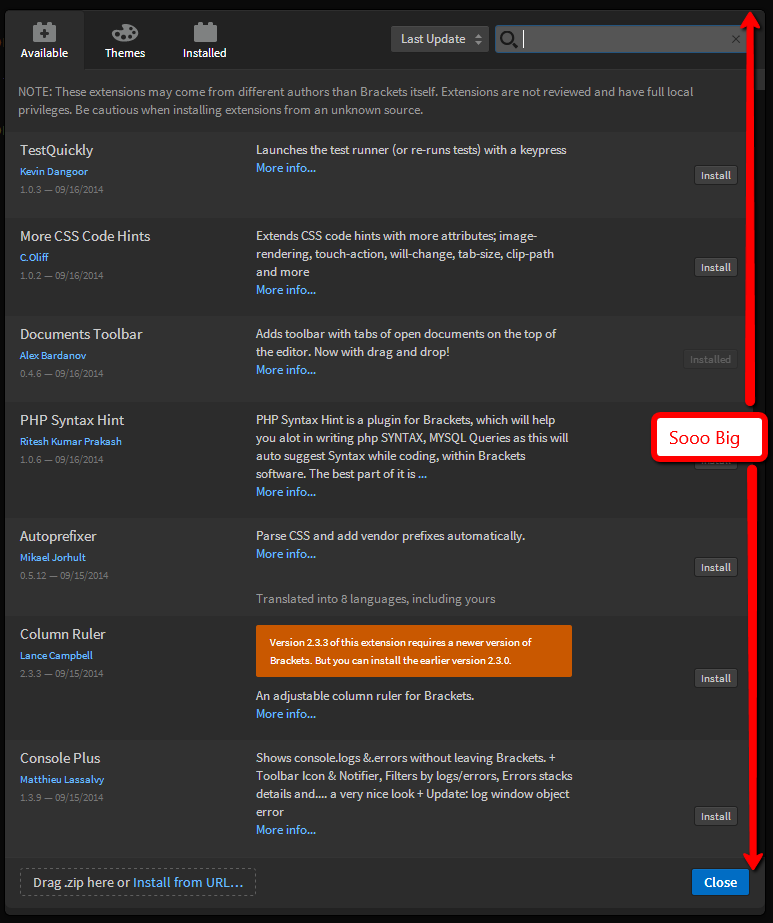The height and width of the screenshot is (923, 773).
Task: Open author Ritesh Kumar Prakash's link
Action: [71, 441]
